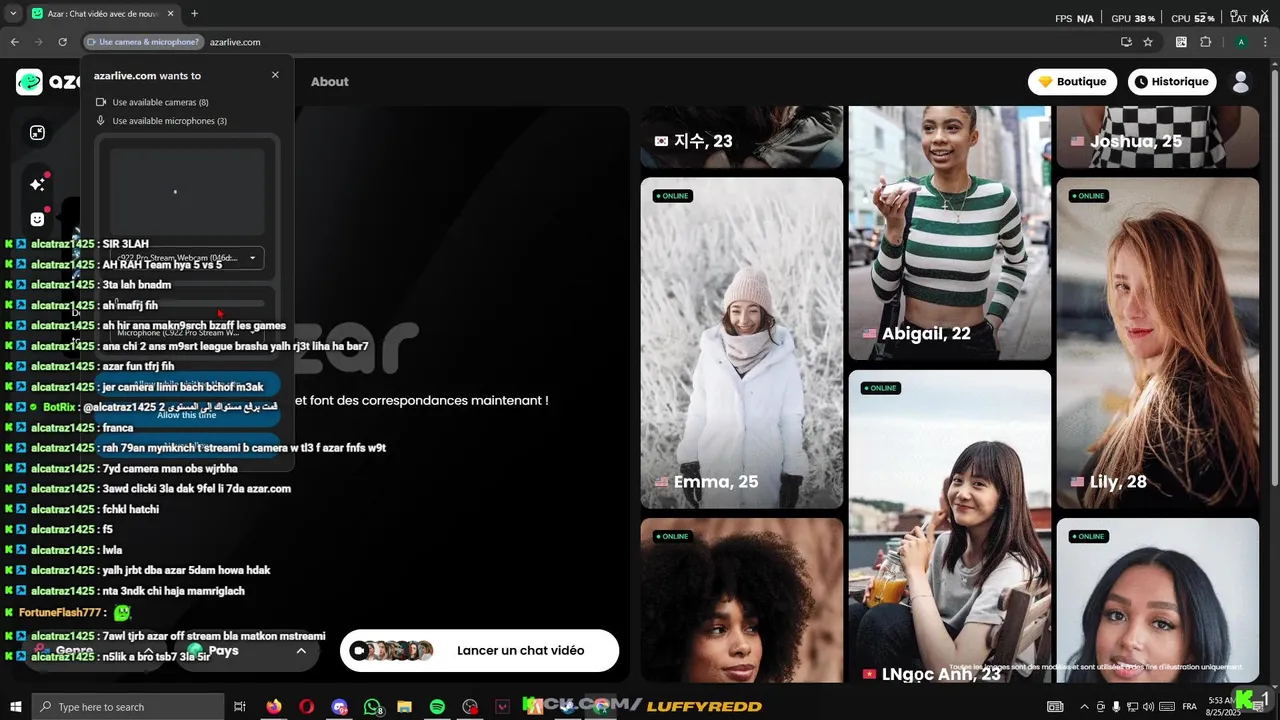The width and height of the screenshot is (1280, 720).
Task: Expand the Pays selector chevron
Action: pyautogui.click(x=301, y=651)
